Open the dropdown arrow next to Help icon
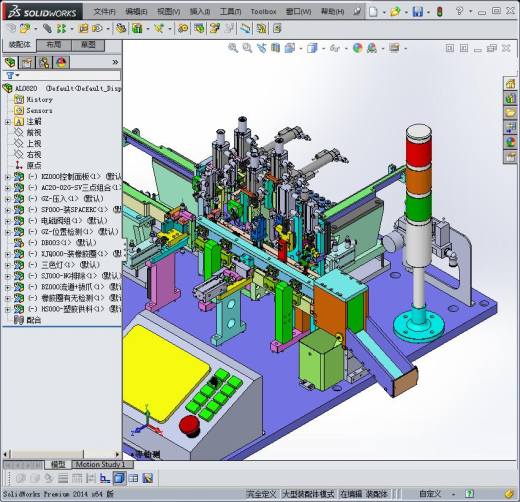This screenshot has width=520, height=502. coord(470,11)
